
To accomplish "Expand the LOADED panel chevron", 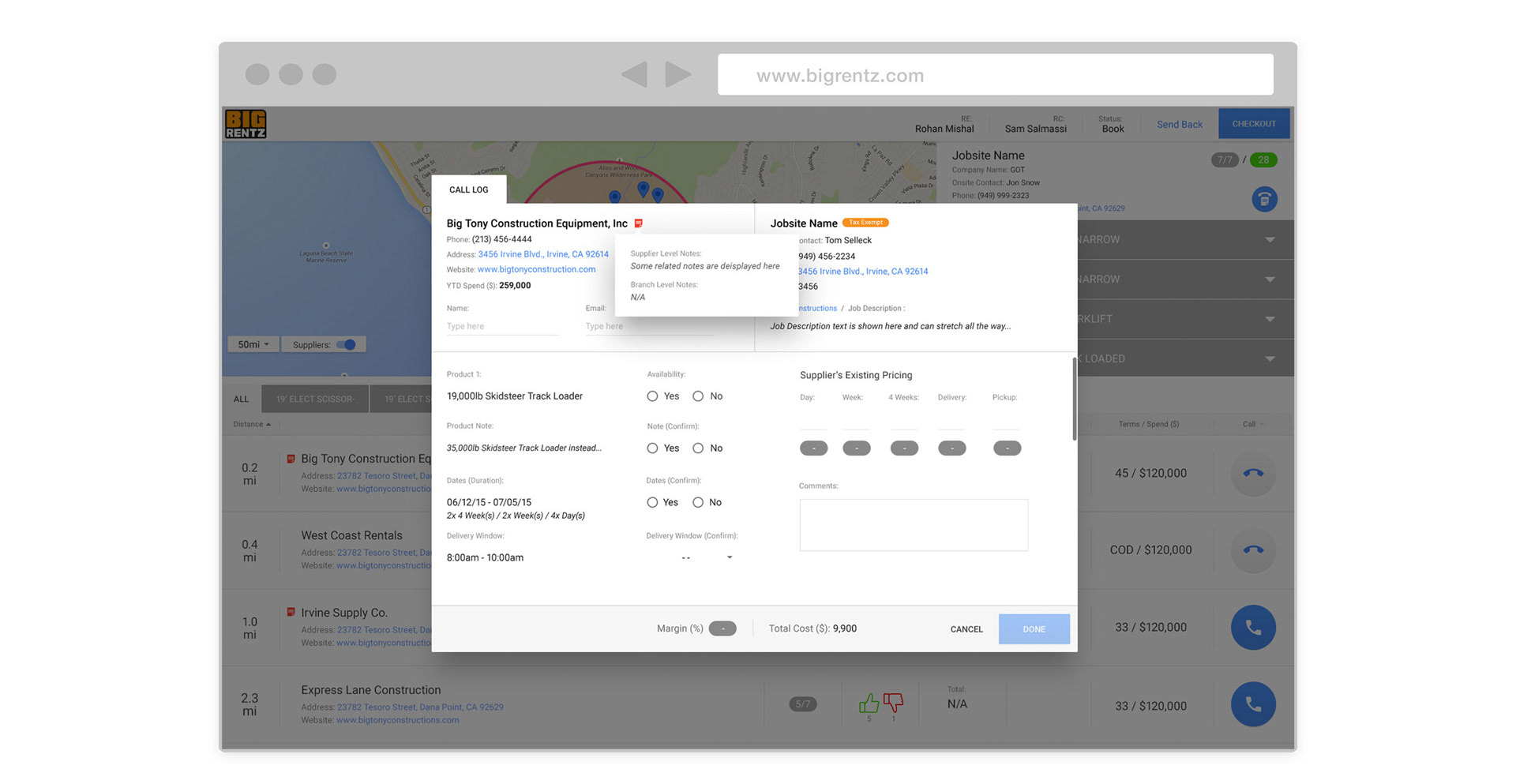I will pos(1270,358).
